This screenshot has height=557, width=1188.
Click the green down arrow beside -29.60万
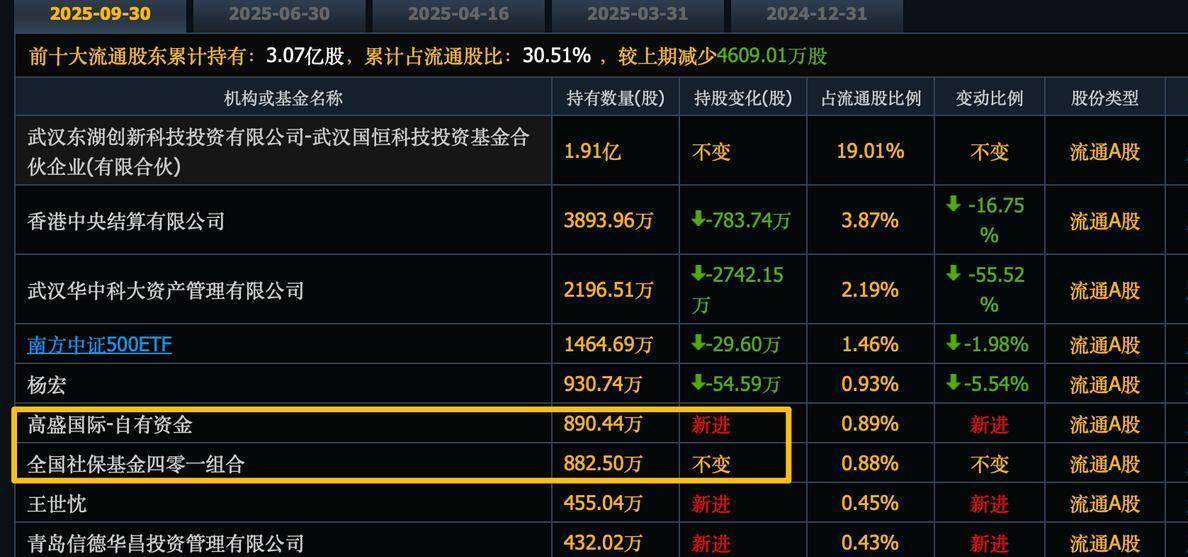[x=698, y=344]
